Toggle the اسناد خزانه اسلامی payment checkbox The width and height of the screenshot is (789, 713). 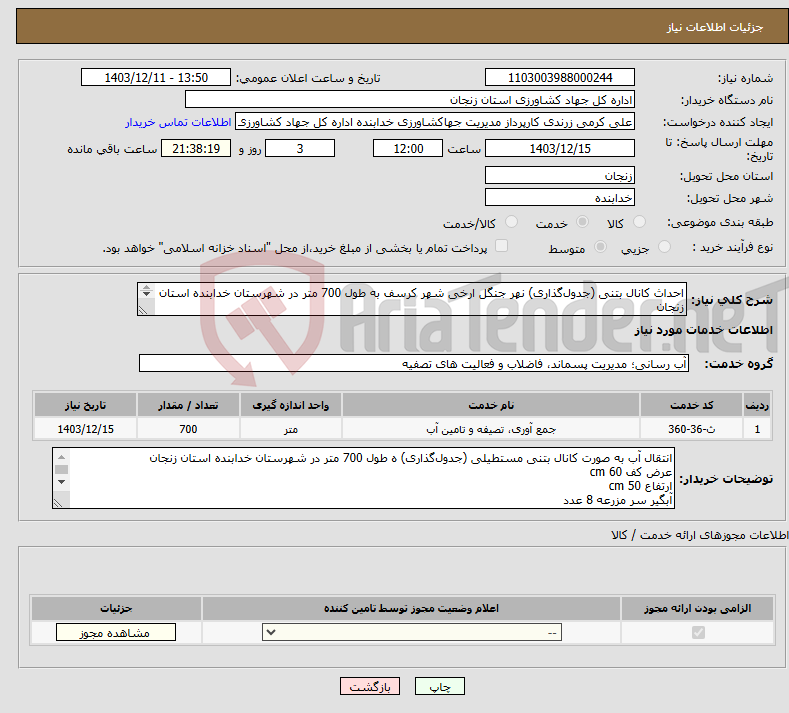point(502,246)
